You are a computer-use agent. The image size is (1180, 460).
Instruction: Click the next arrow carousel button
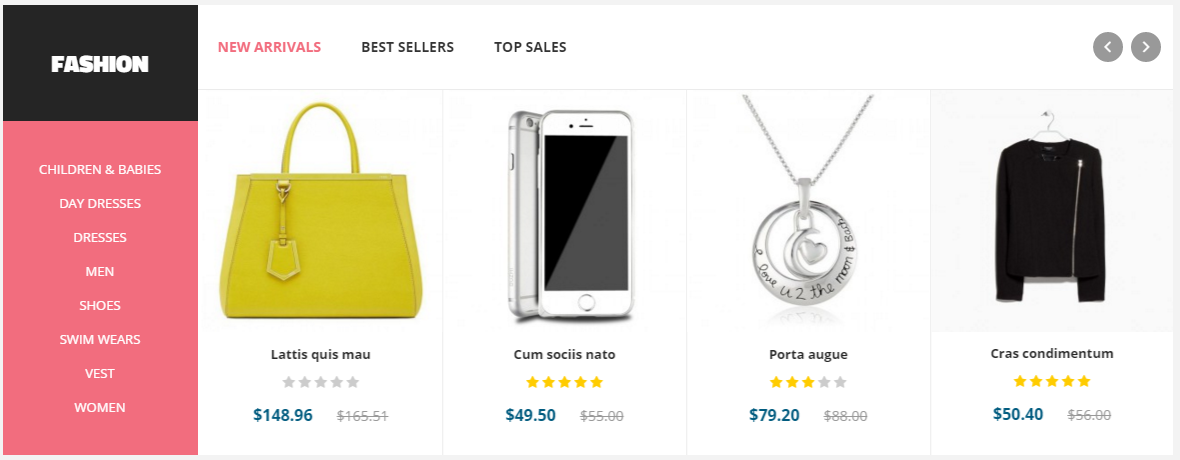tap(1146, 47)
